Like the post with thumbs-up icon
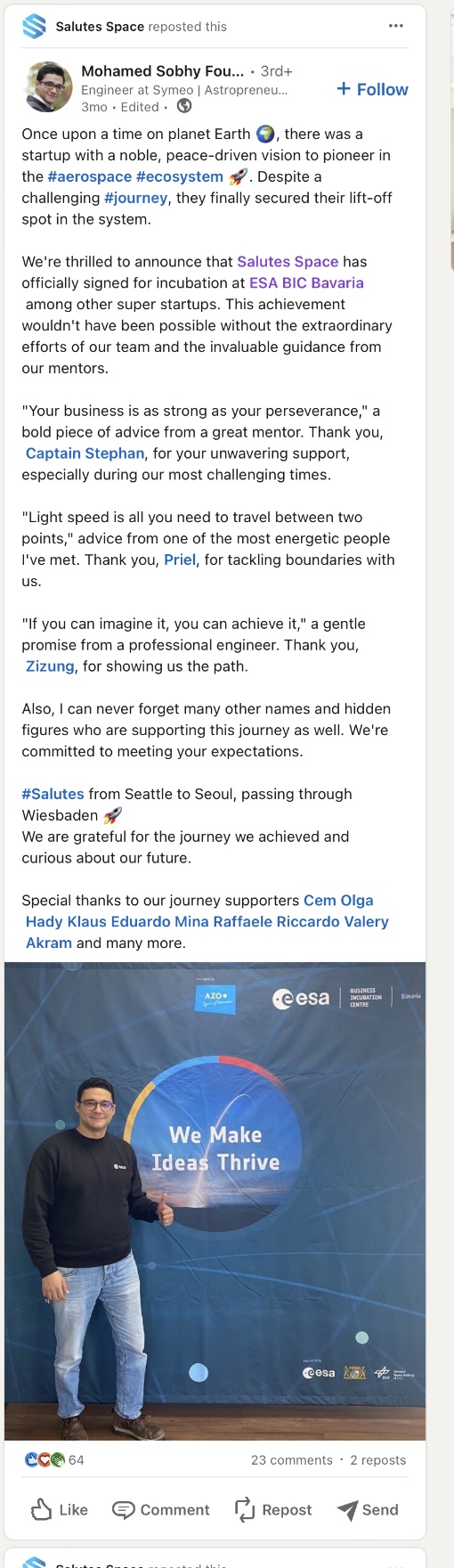Viewport: 454px width, 1568px height. (x=60, y=1509)
